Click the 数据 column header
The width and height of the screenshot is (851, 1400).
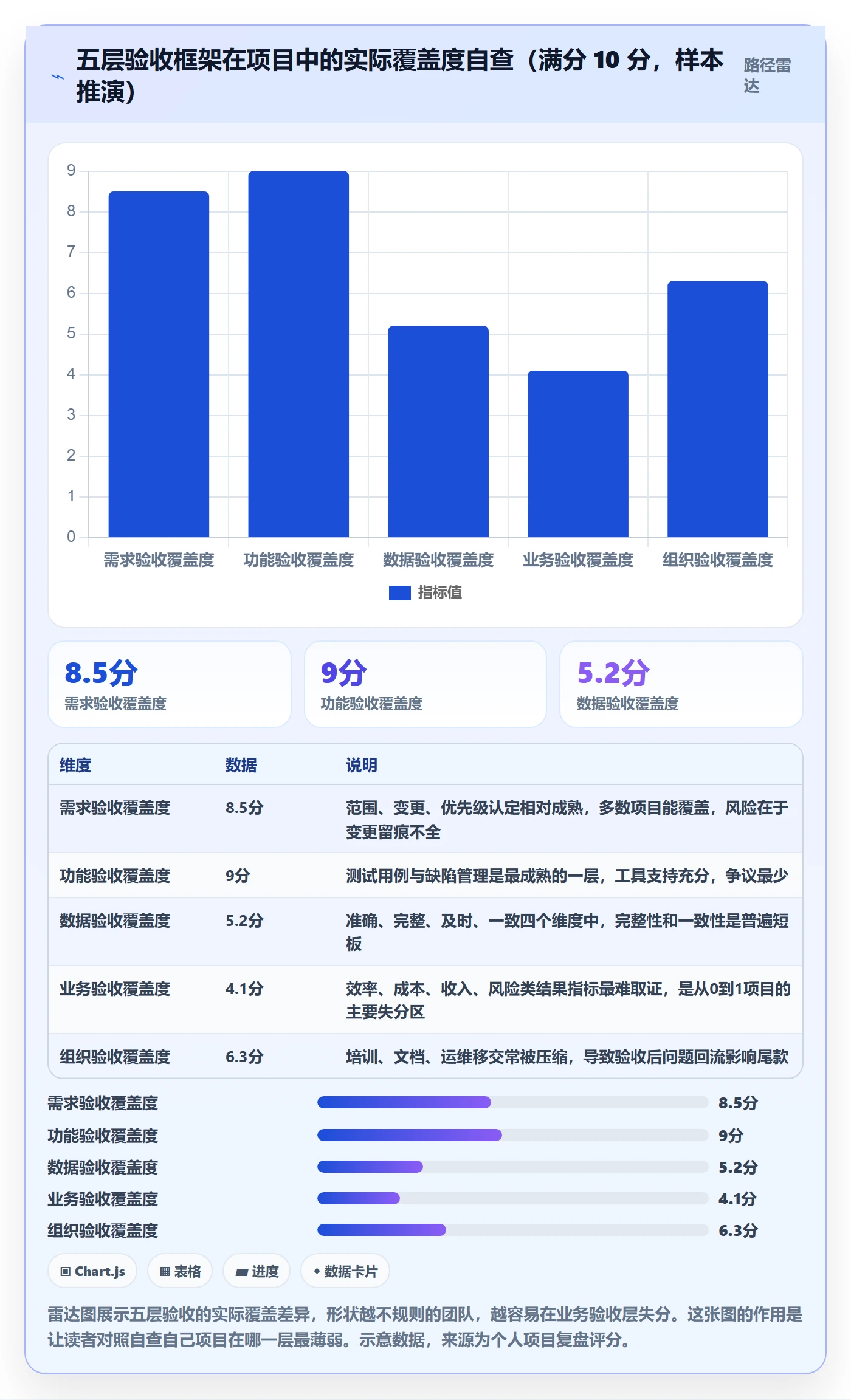click(x=241, y=765)
